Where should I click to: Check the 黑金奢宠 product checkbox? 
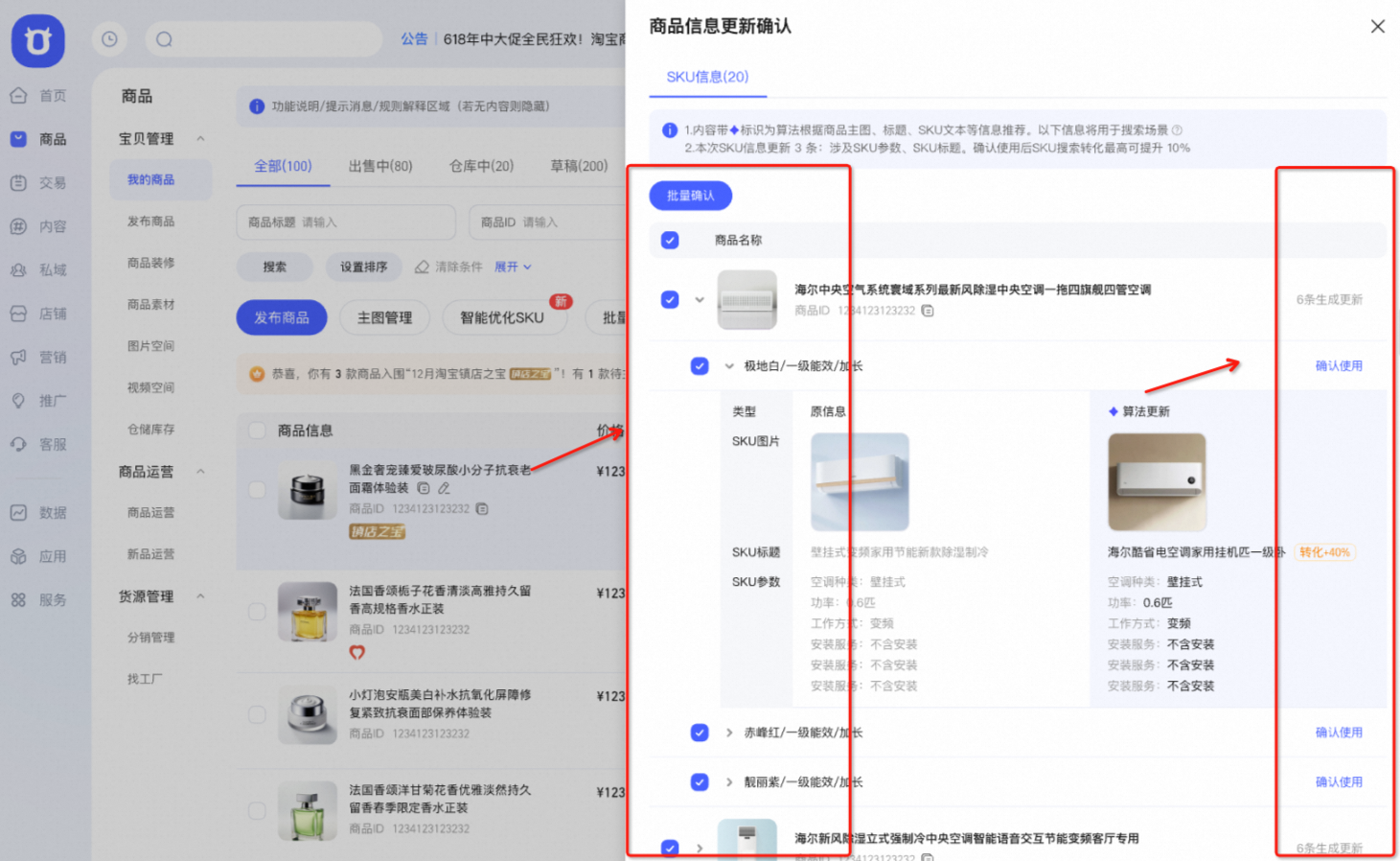(x=257, y=489)
